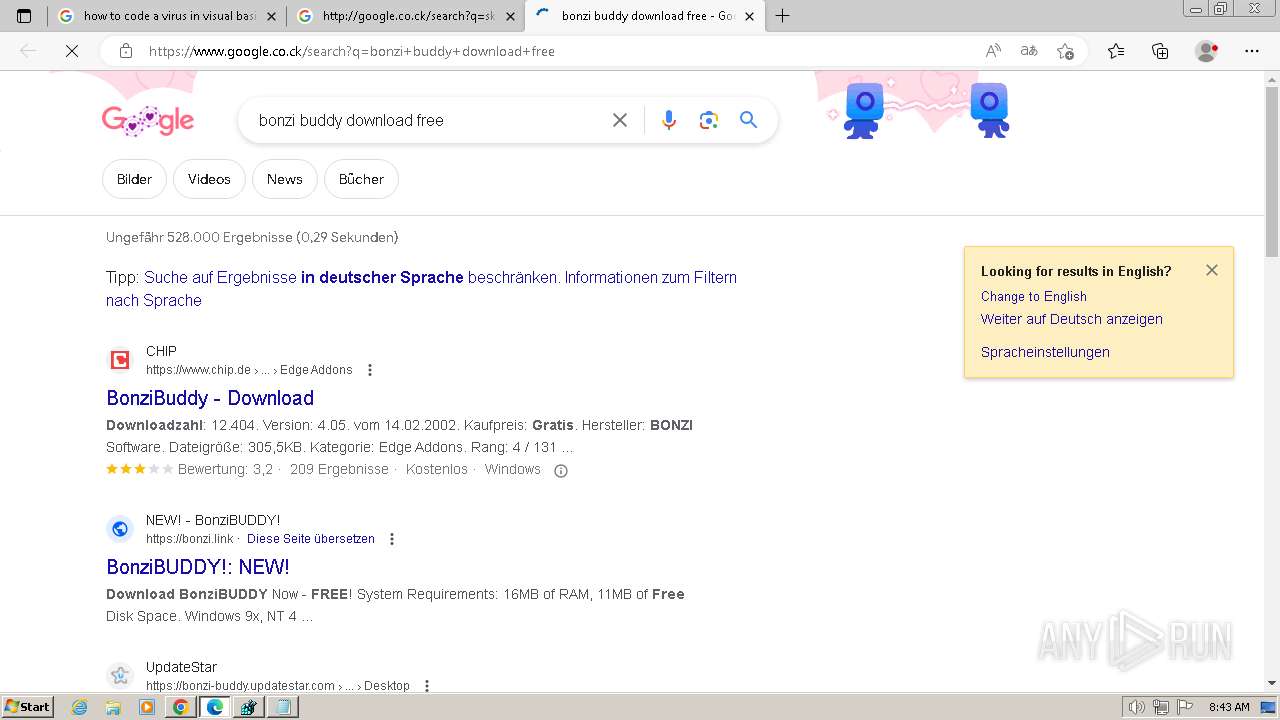Open BonziBUDDY!: NEW! result
1280x720 pixels.
pos(198,567)
